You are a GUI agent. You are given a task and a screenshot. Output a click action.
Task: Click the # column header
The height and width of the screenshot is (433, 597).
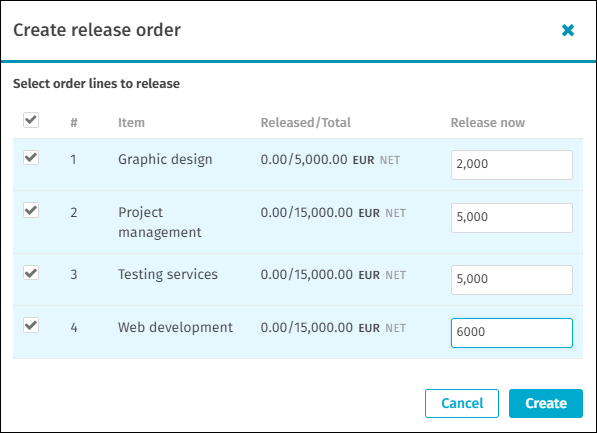pyautogui.click(x=74, y=123)
